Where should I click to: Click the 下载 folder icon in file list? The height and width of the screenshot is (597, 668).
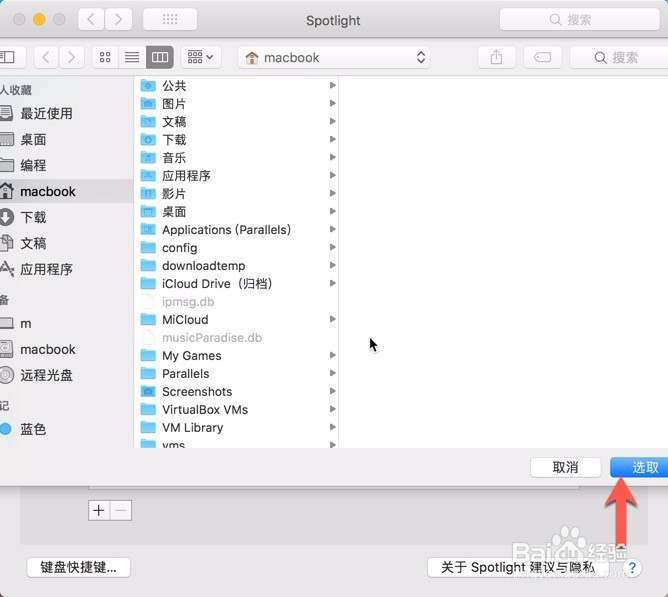(x=148, y=139)
